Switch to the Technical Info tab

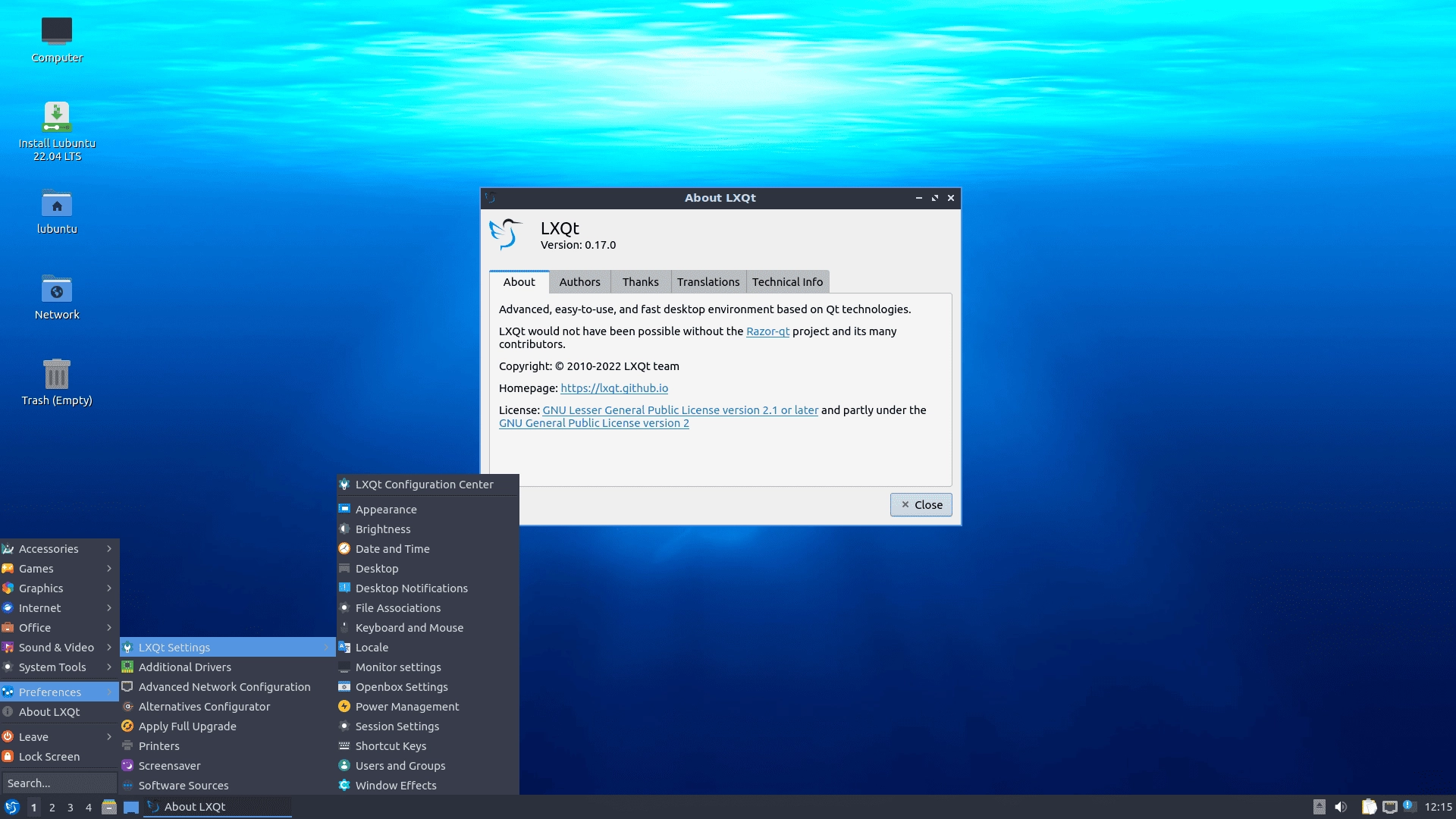(x=787, y=281)
